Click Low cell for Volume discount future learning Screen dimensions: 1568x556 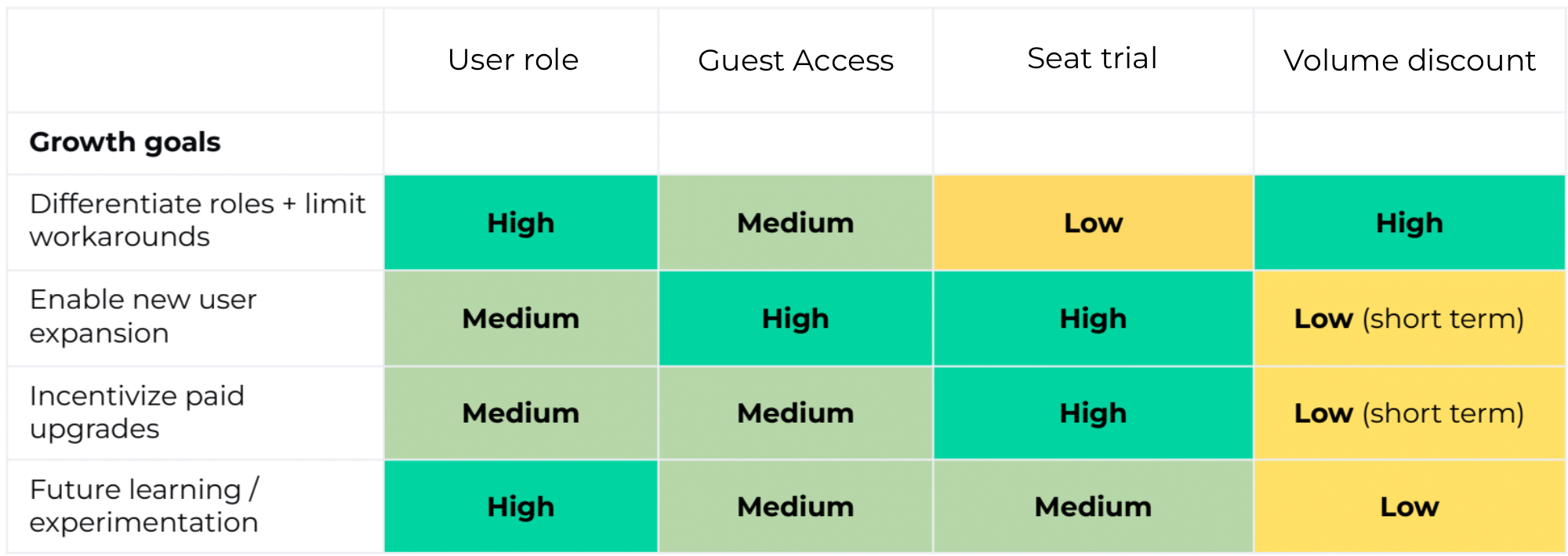(1410, 507)
